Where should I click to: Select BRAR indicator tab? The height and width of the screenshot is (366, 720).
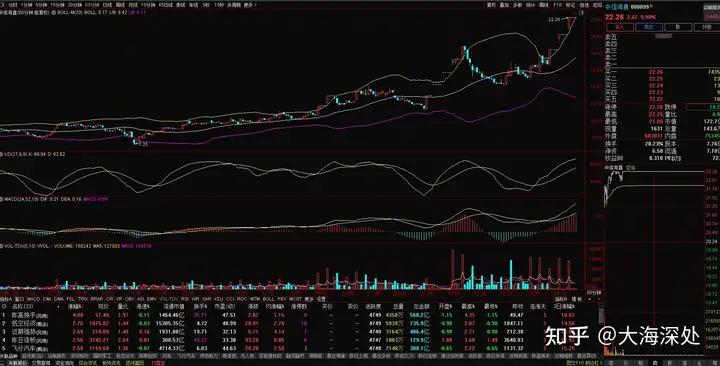tap(97, 298)
